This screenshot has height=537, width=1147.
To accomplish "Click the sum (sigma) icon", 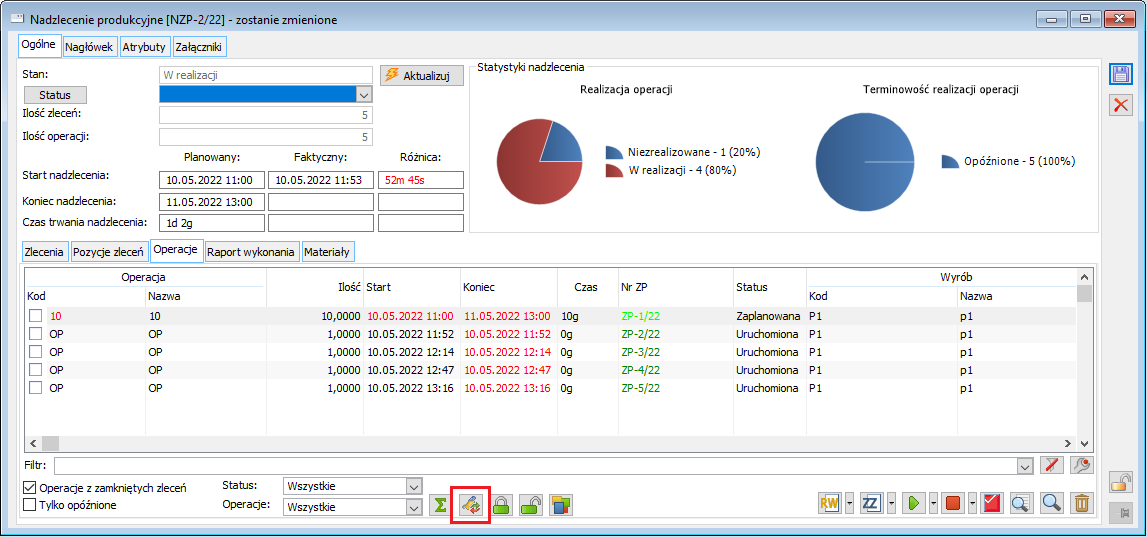I will [440, 504].
